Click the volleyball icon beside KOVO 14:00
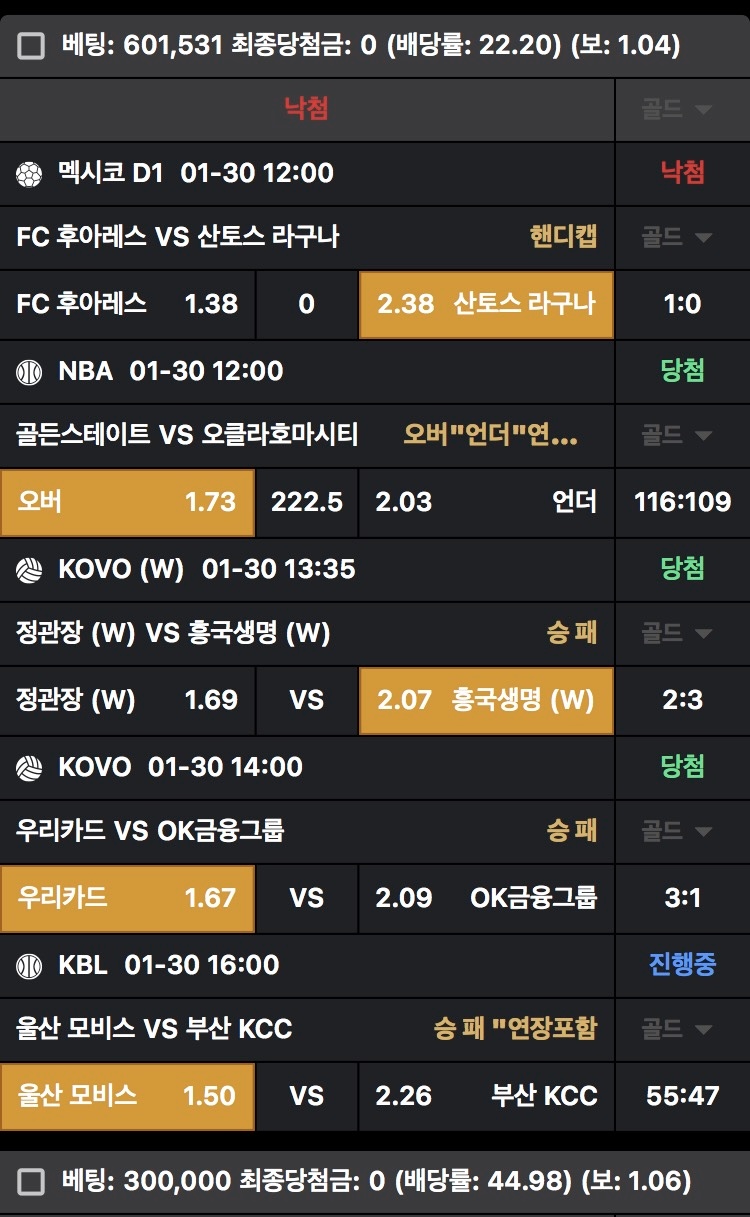Image resolution: width=750 pixels, height=1217 pixels. click(28, 768)
